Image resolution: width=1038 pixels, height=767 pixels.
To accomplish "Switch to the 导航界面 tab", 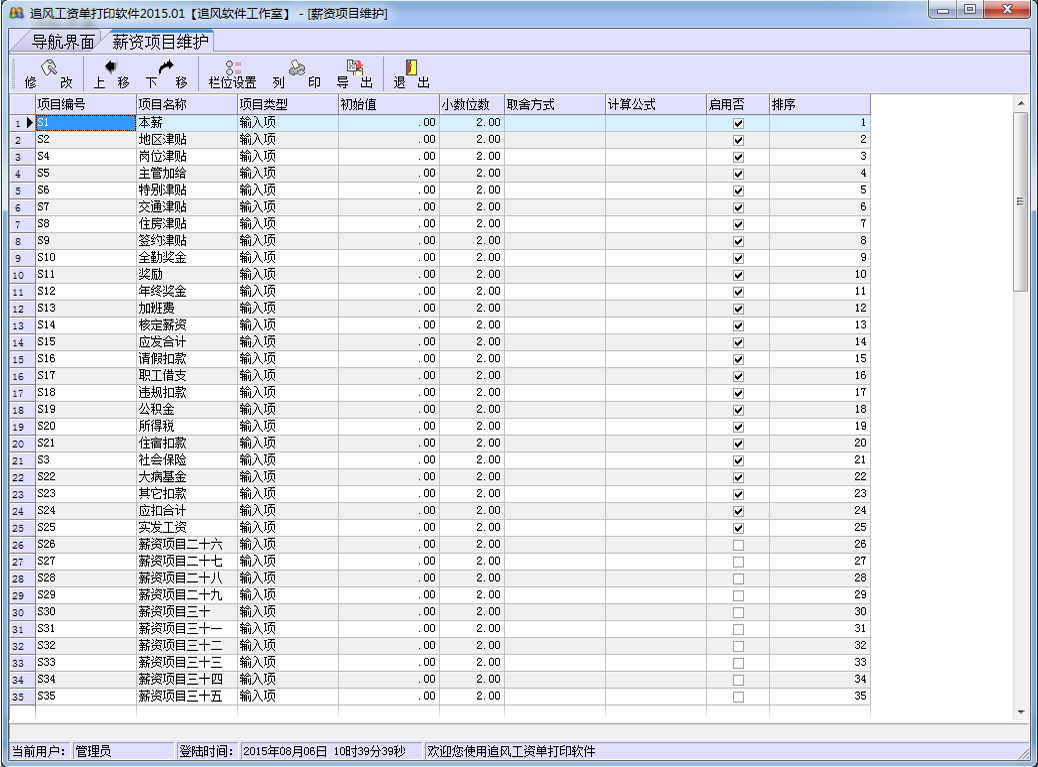I will click(x=60, y=41).
